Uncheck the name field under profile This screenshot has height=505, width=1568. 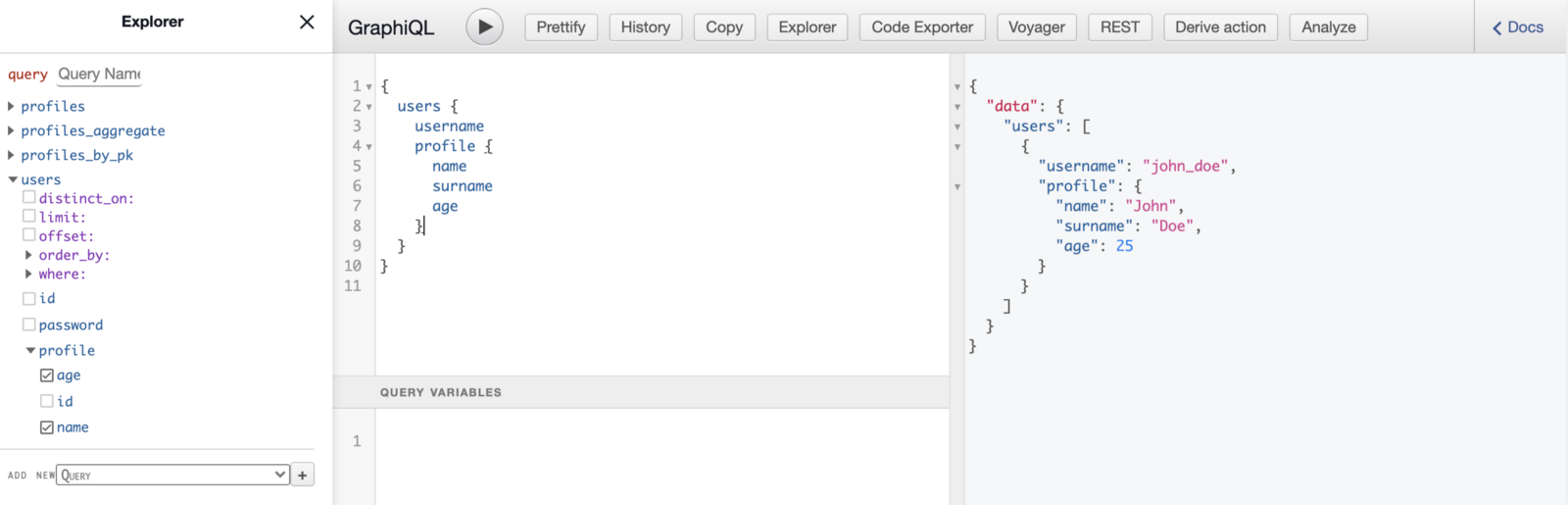[47, 428]
